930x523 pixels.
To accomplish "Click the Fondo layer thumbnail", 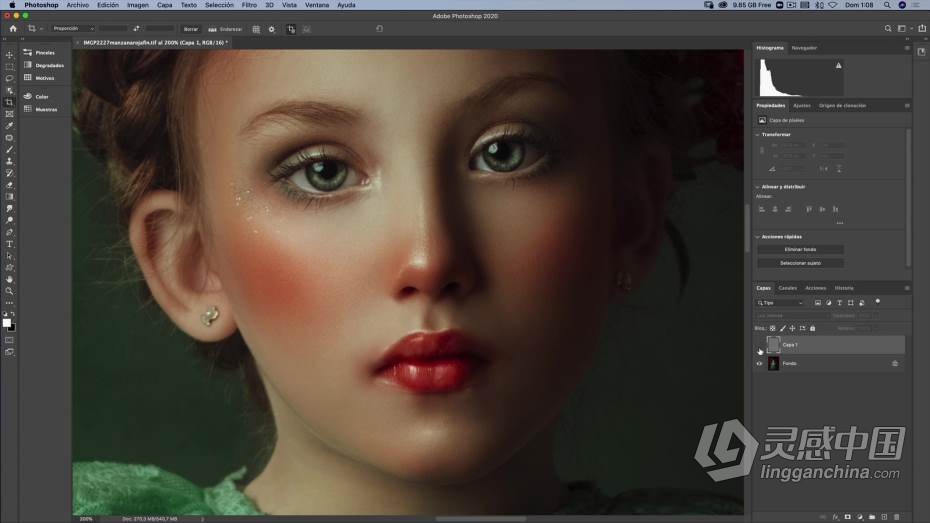I will [x=773, y=363].
